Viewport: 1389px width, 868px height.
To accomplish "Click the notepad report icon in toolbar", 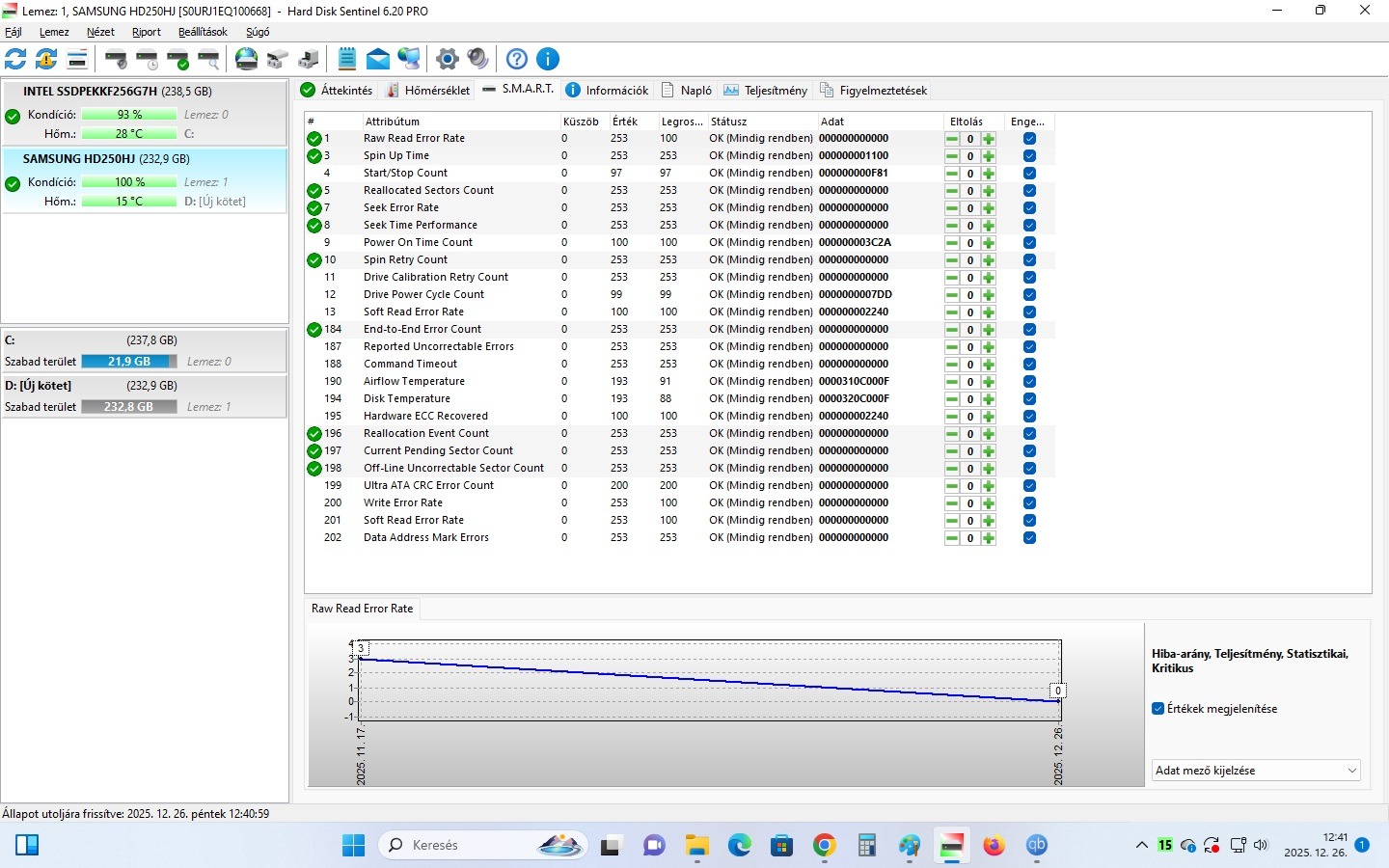I will point(347,59).
